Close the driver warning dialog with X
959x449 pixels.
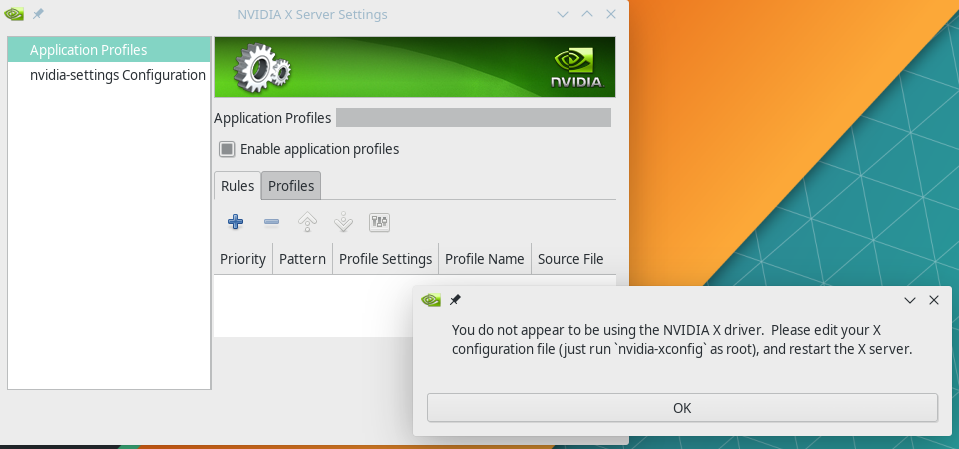[x=934, y=300]
